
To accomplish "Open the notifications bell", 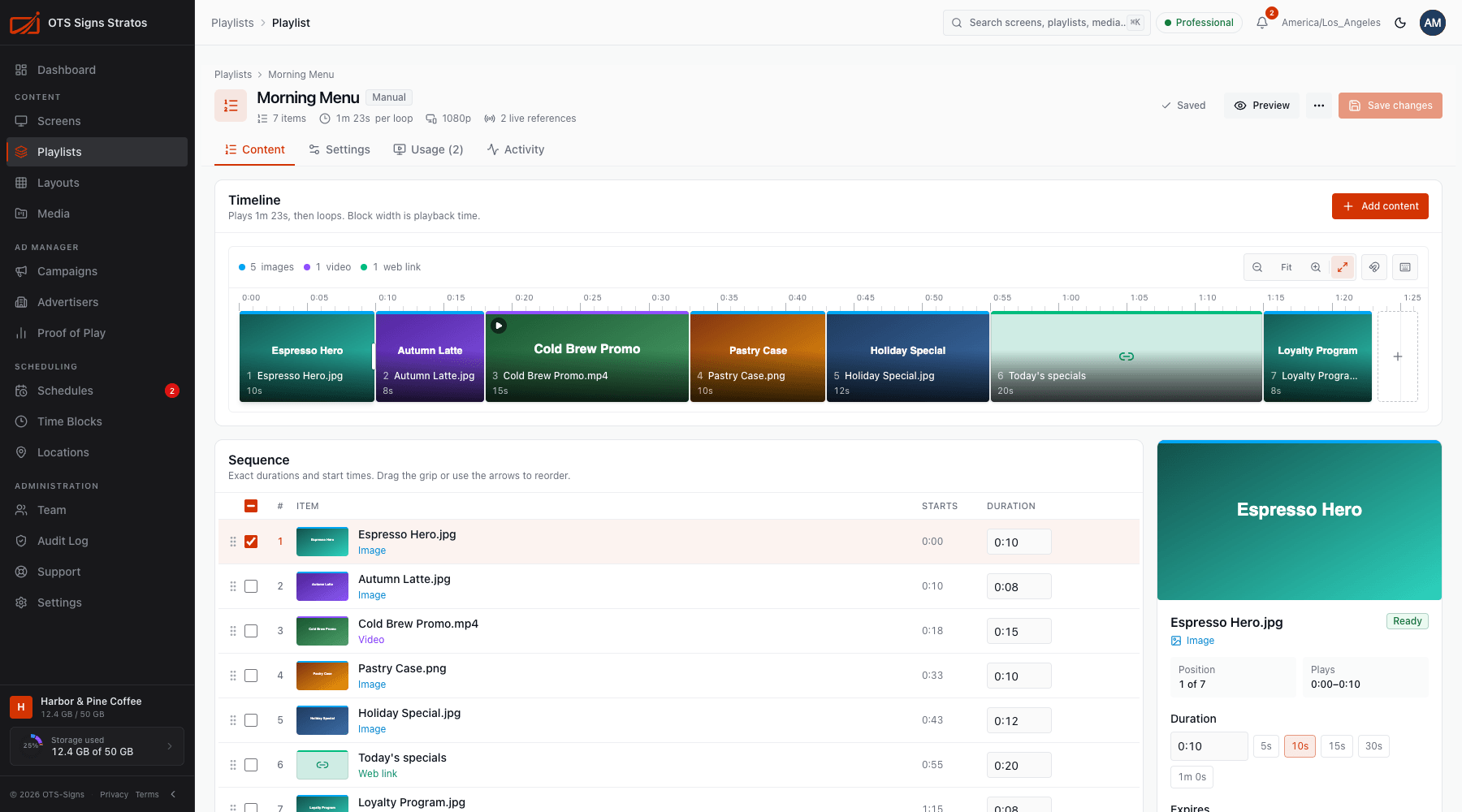I will 1262,23.
